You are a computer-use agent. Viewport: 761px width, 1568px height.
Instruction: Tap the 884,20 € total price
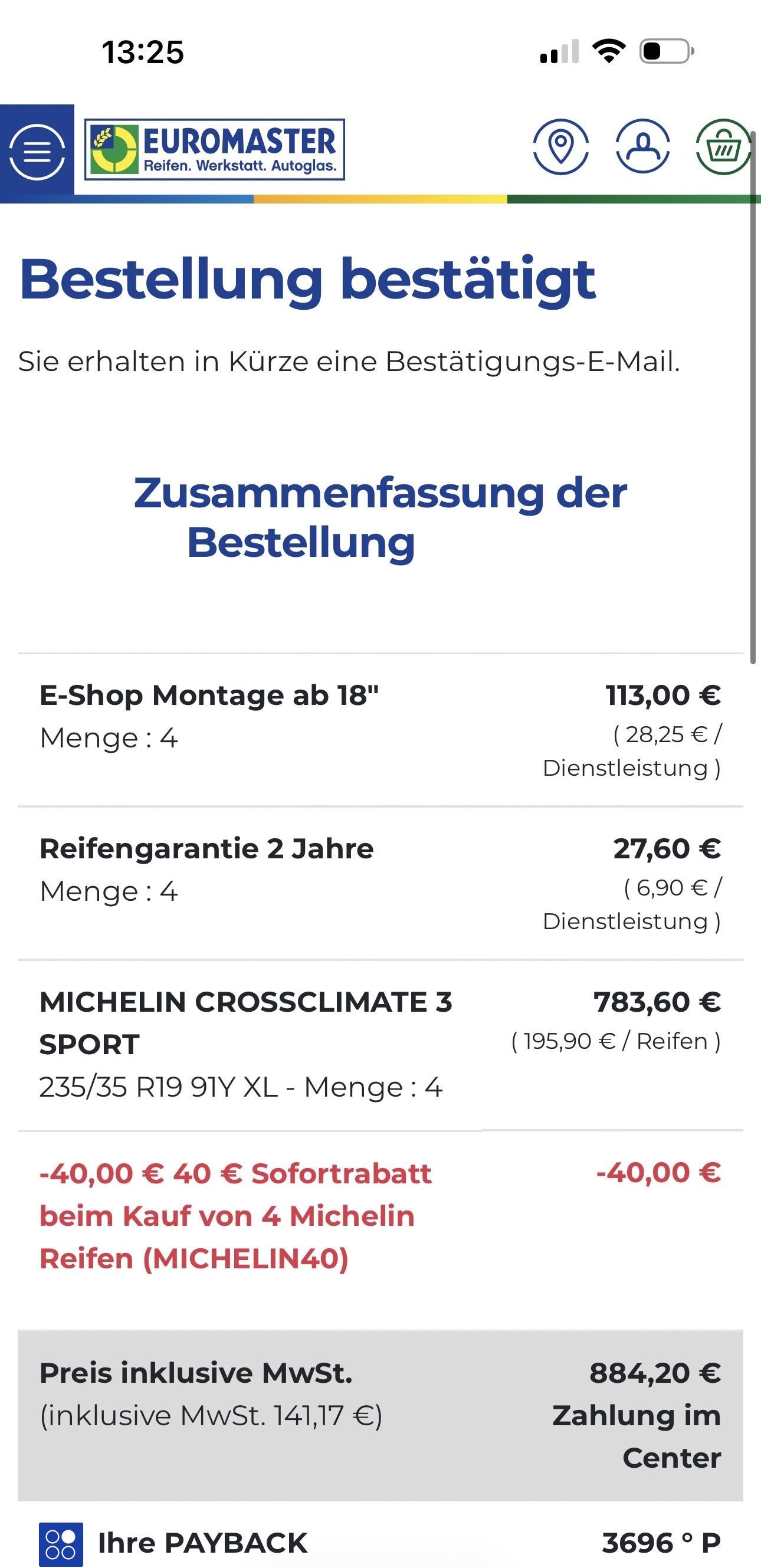[x=654, y=1373]
